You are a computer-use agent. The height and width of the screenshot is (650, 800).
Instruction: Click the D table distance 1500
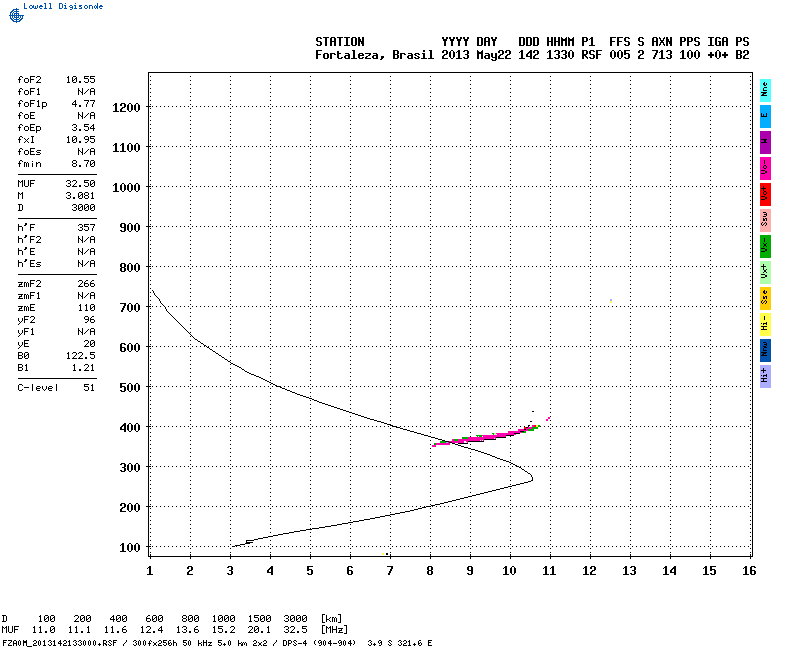tap(259, 619)
